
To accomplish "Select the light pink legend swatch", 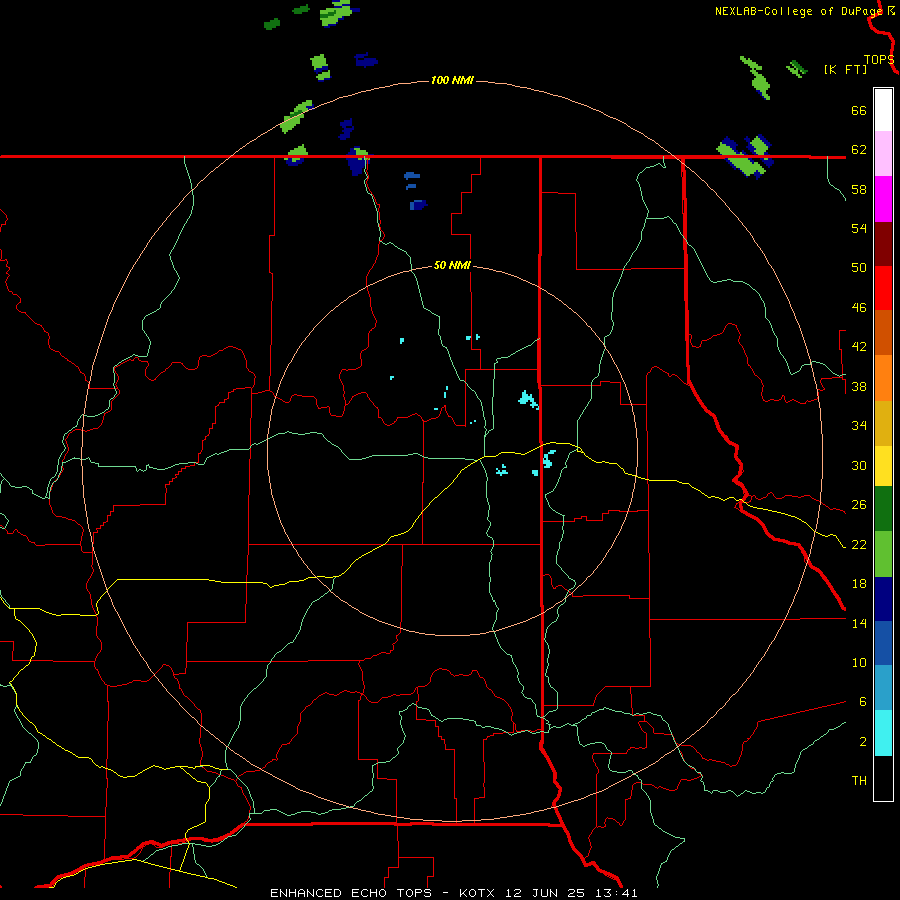I will 883,154.
